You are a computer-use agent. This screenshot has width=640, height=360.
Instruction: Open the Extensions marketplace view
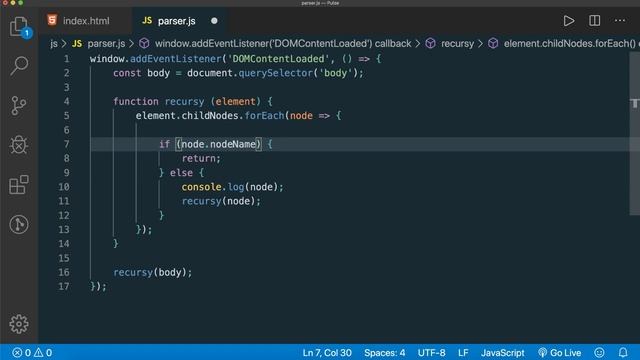[19, 184]
